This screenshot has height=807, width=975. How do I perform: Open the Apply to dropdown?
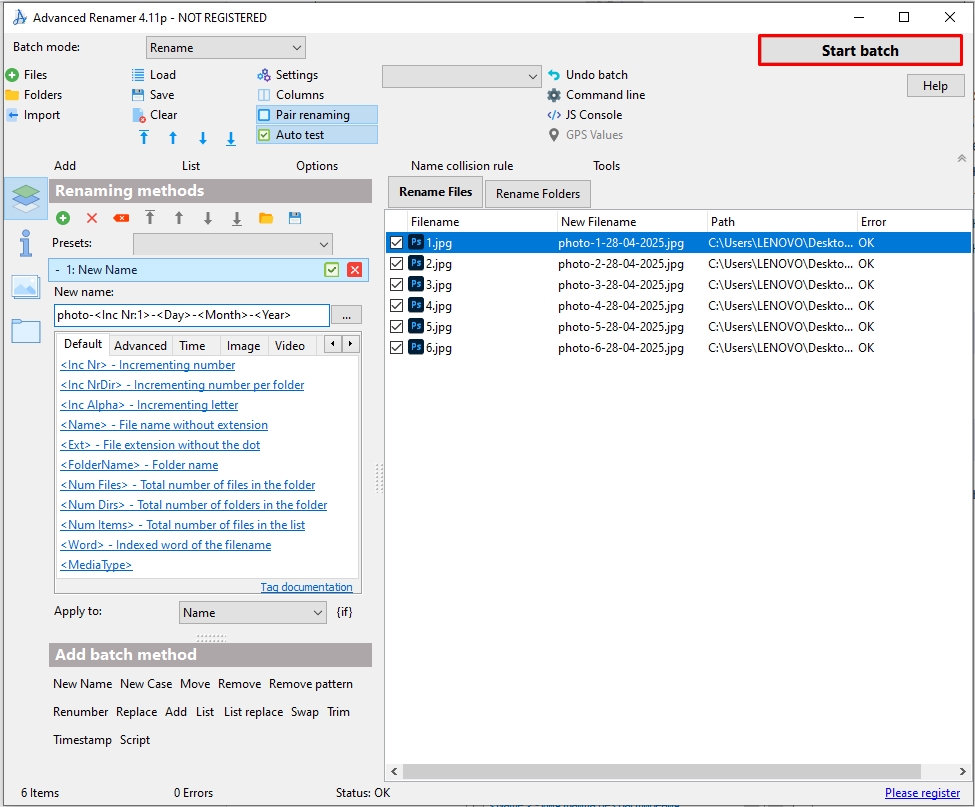pos(252,612)
